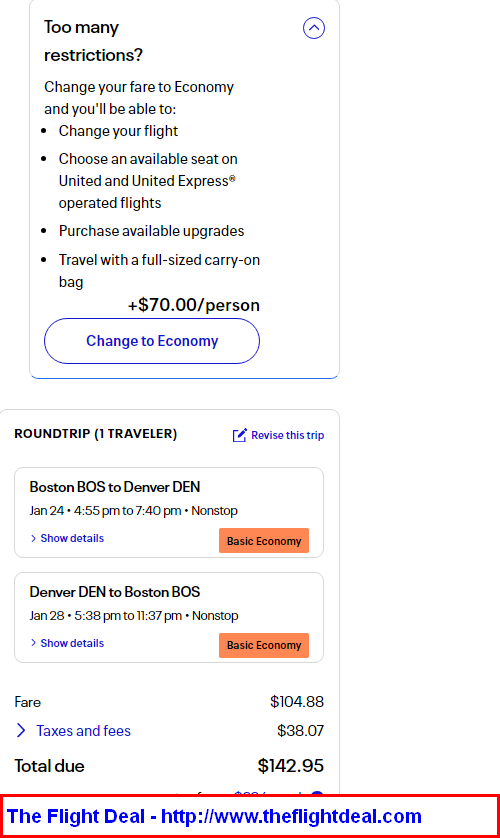The width and height of the screenshot is (500, 838).
Task: Click the 'Too many restrictions?' heading
Action: [93, 41]
